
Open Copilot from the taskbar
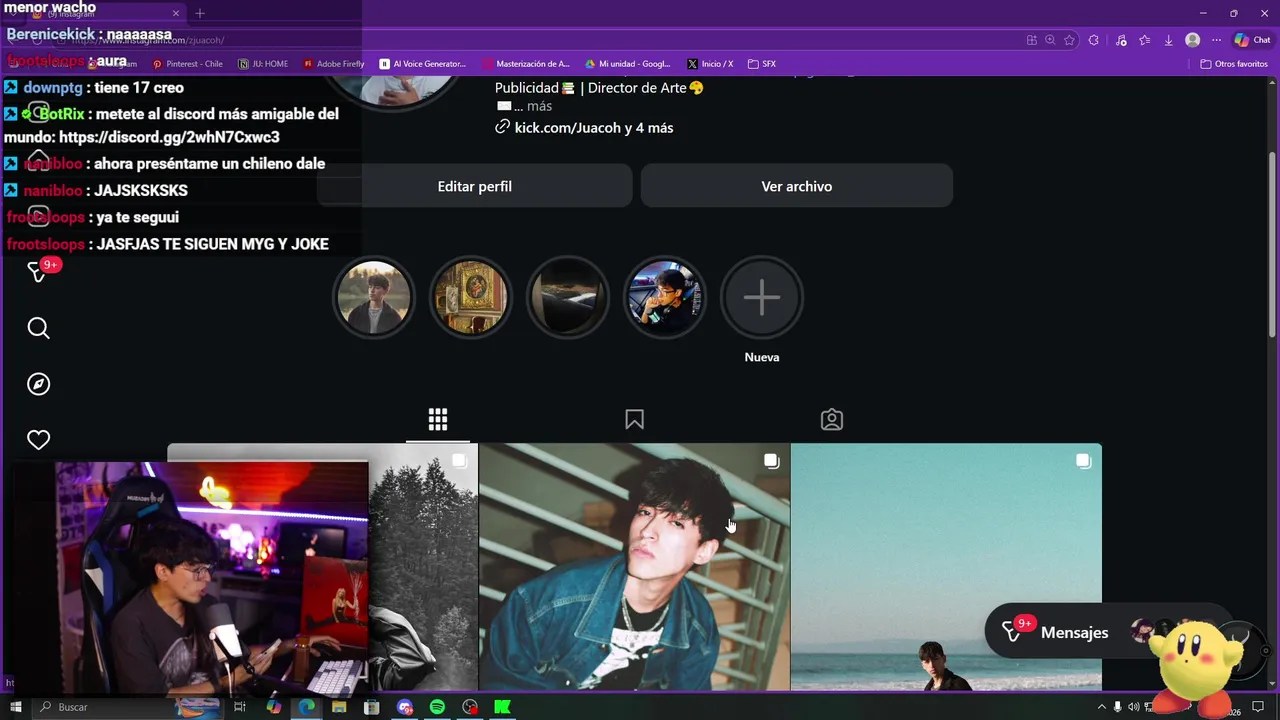[x=273, y=707]
